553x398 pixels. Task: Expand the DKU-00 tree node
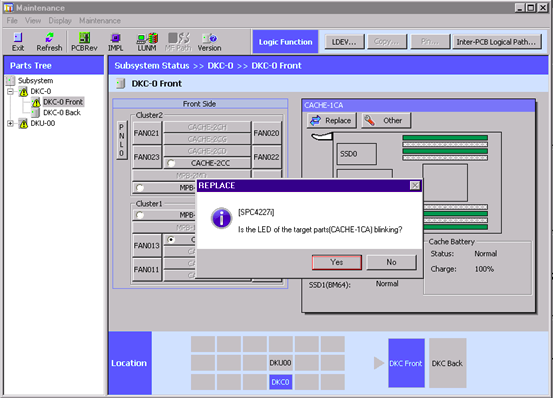(x=10, y=123)
